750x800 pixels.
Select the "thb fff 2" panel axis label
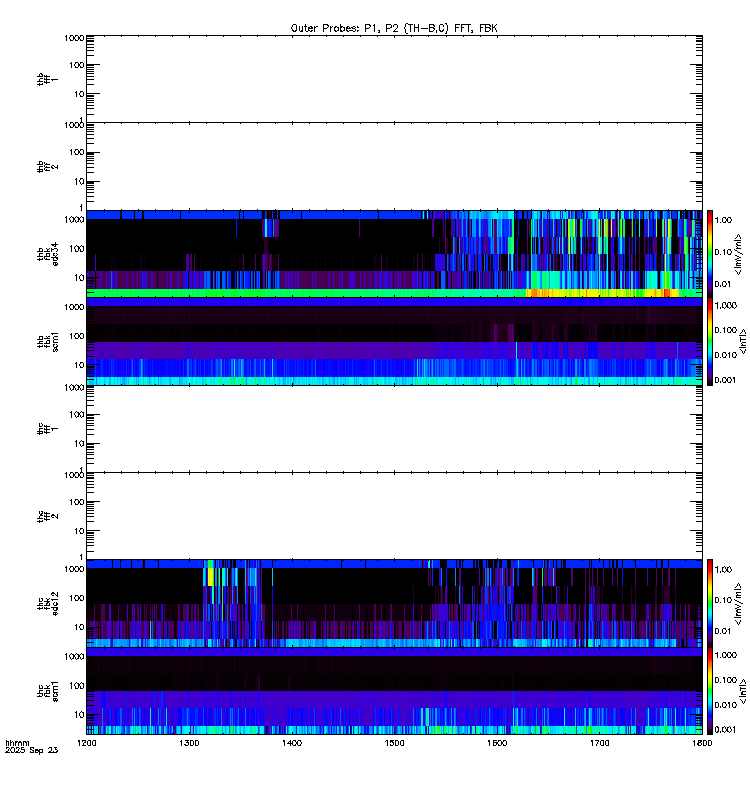point(47,167)
